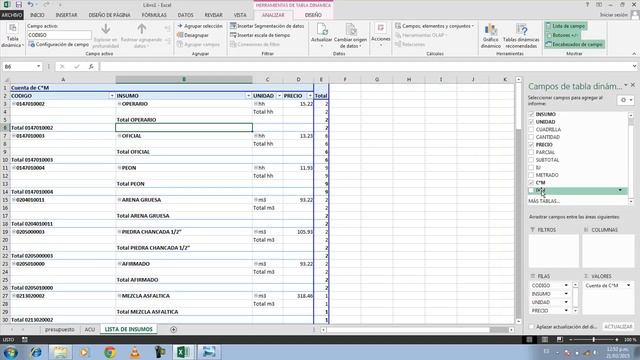Collapse the ribbon with the chevron

point(634,53)
